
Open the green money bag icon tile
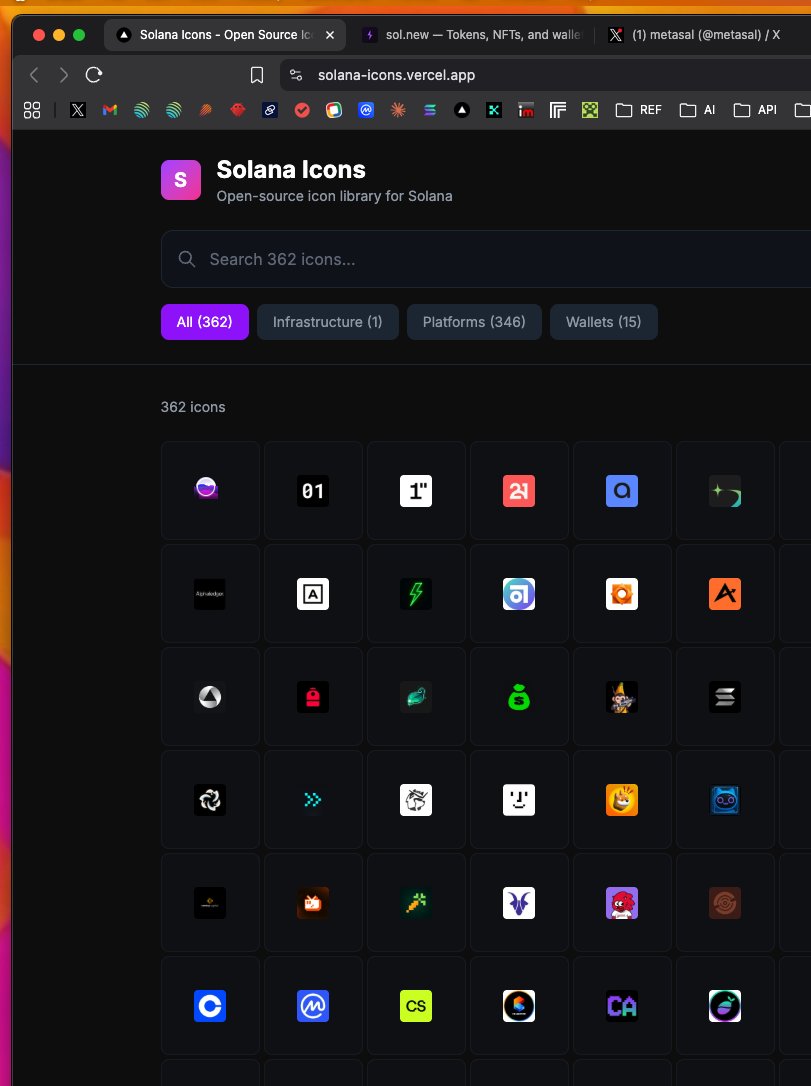[519, 697]
